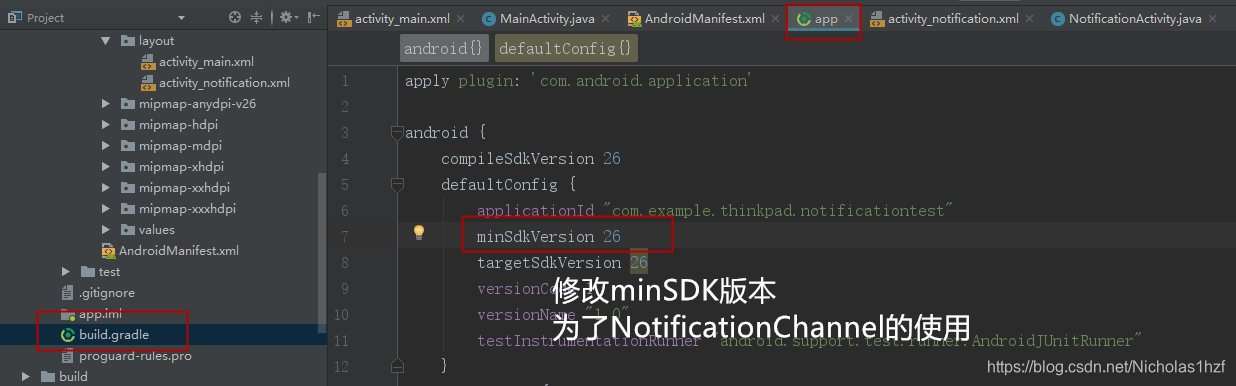The image size is (1236, 386).
Task: Click the AndroidManifest.xml file icon in tree
Action: click(108, 251)
